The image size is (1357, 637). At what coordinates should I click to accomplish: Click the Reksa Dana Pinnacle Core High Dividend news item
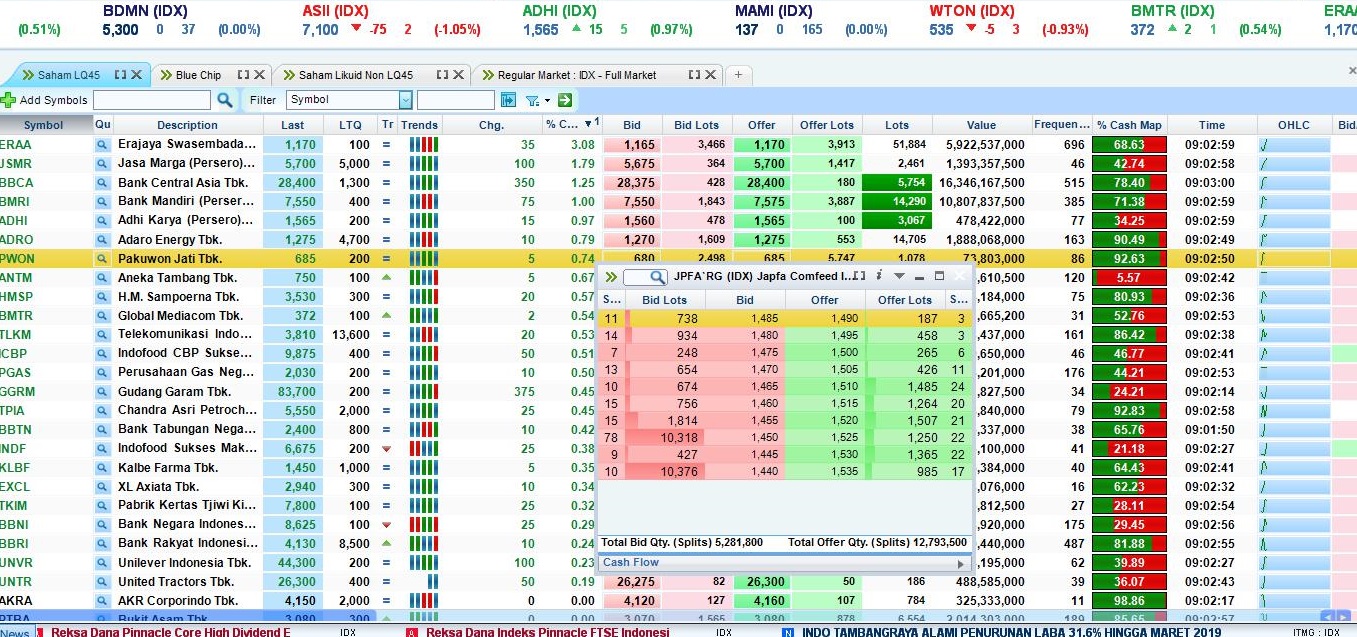point(170,632)
